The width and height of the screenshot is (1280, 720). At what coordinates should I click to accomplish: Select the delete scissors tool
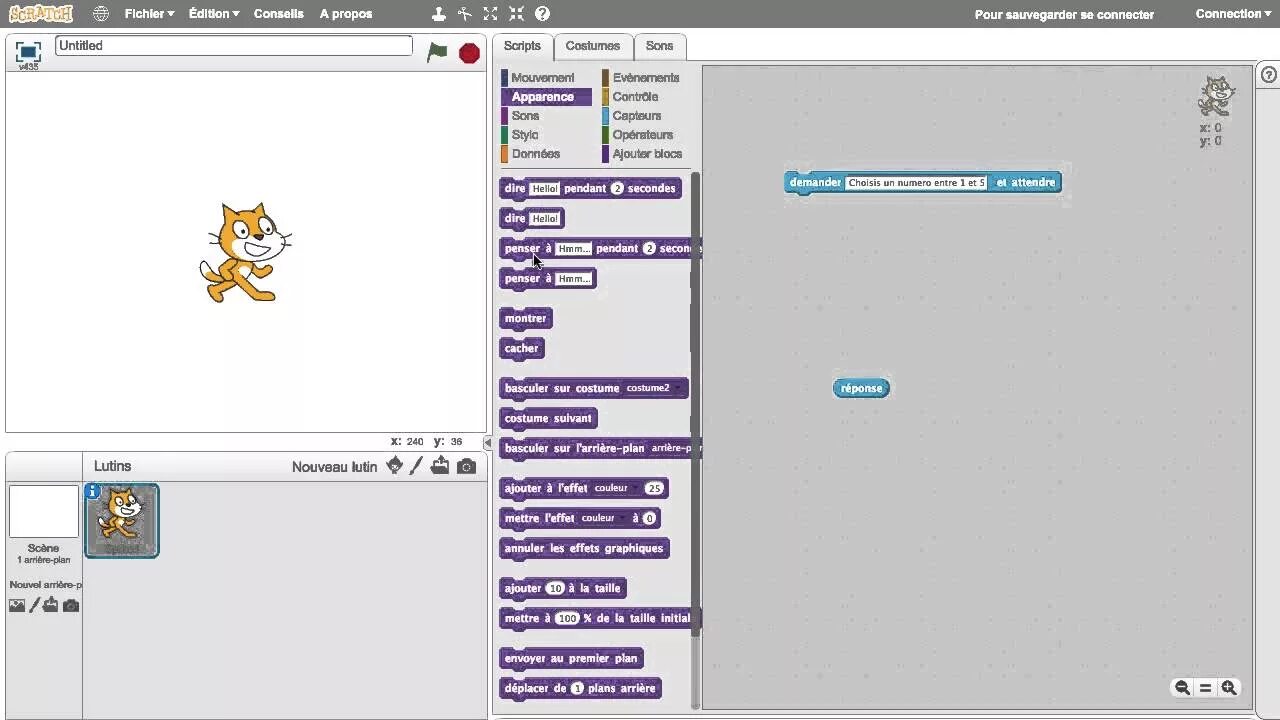465,14
